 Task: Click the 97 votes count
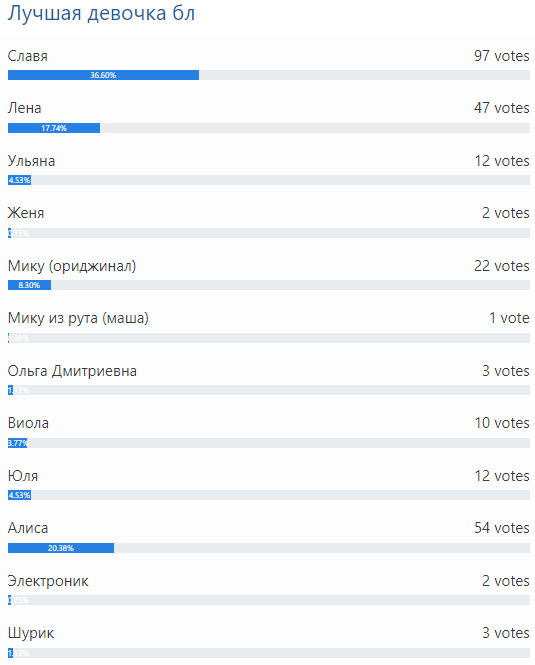(x=501, y=56)
